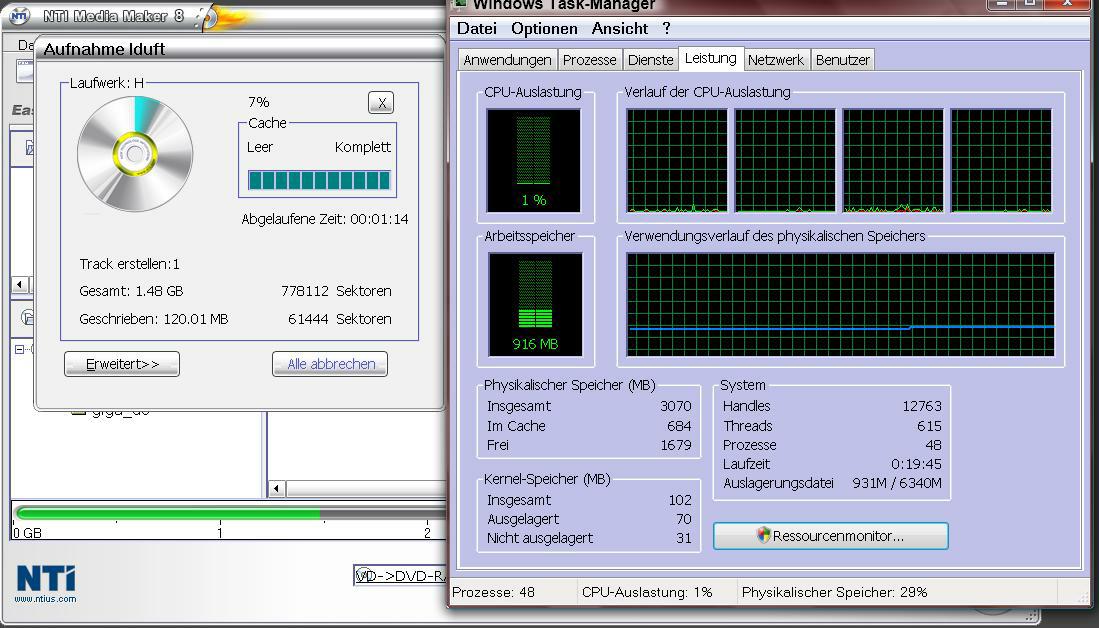Click the Prozesse value 48 in the System group
The image size is (1099, 628).
coord(934,445)
